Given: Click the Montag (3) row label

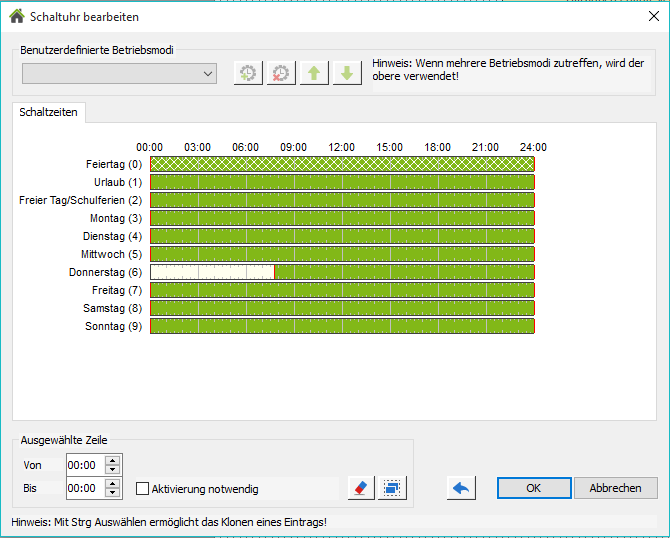Looking at the screenshot, I should click(x=116, y=218).
